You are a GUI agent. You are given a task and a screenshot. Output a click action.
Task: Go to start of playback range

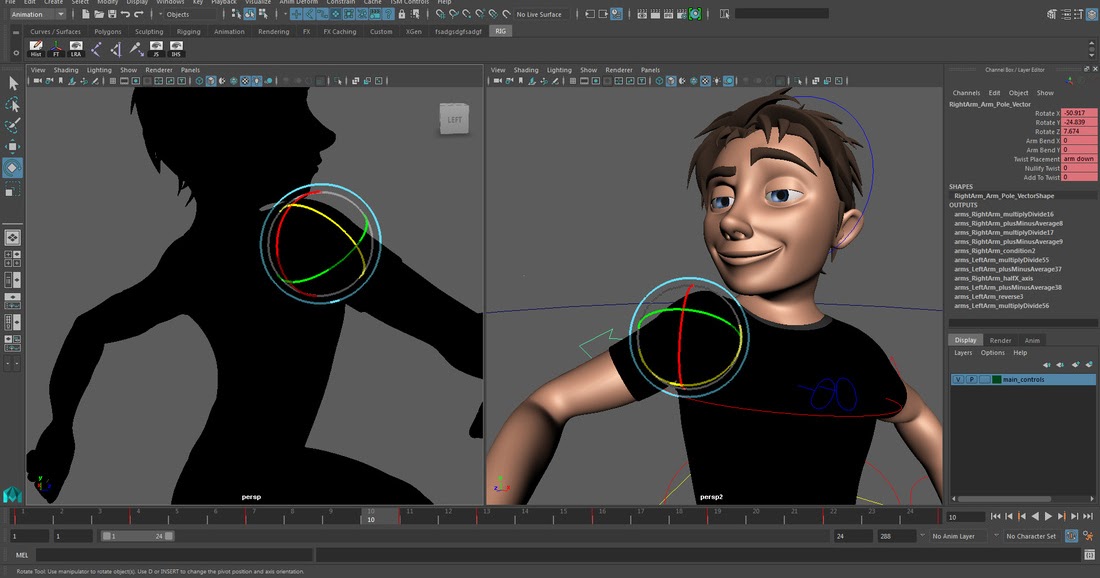995,516
